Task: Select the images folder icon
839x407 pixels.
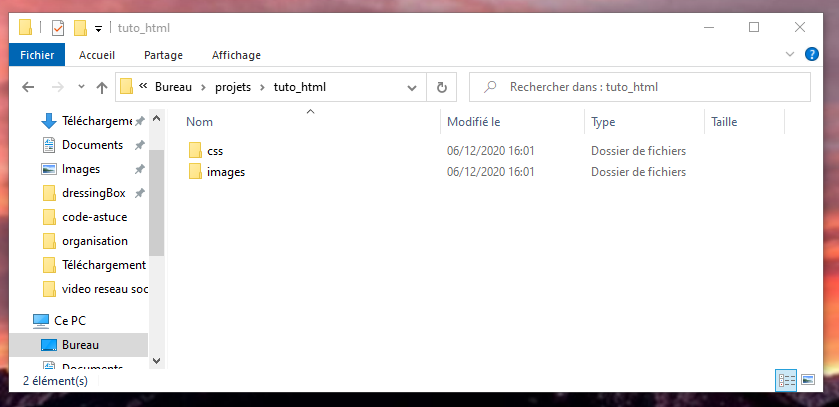Action: 195,172
